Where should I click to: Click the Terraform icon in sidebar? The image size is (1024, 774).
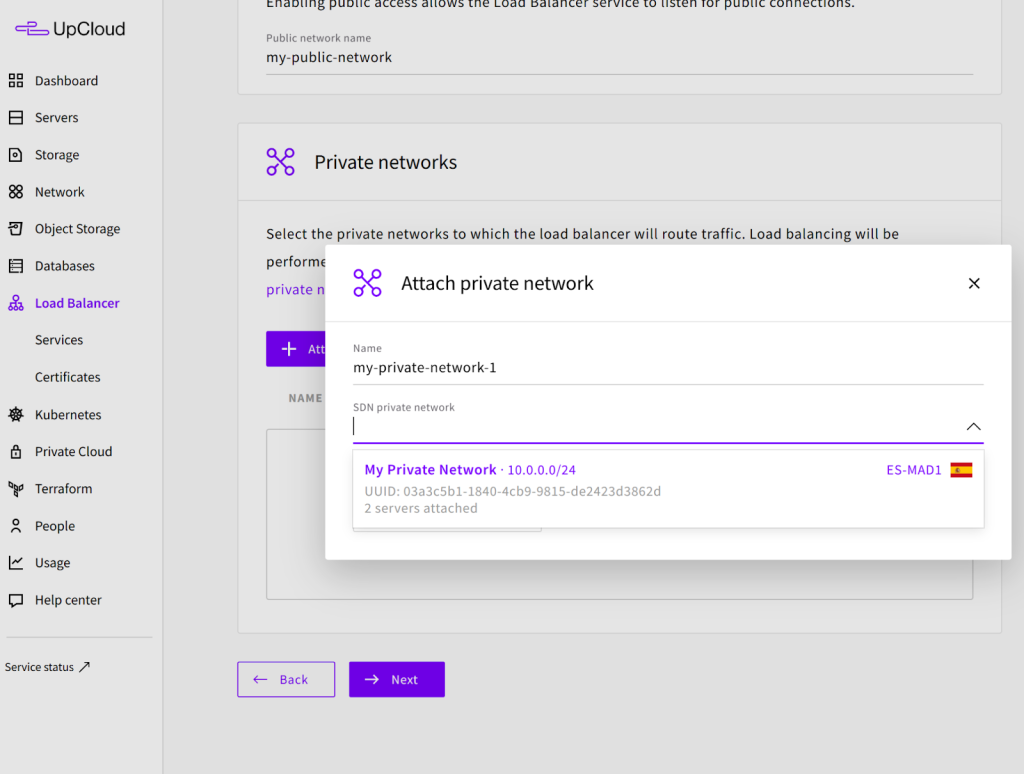(16, 489)
